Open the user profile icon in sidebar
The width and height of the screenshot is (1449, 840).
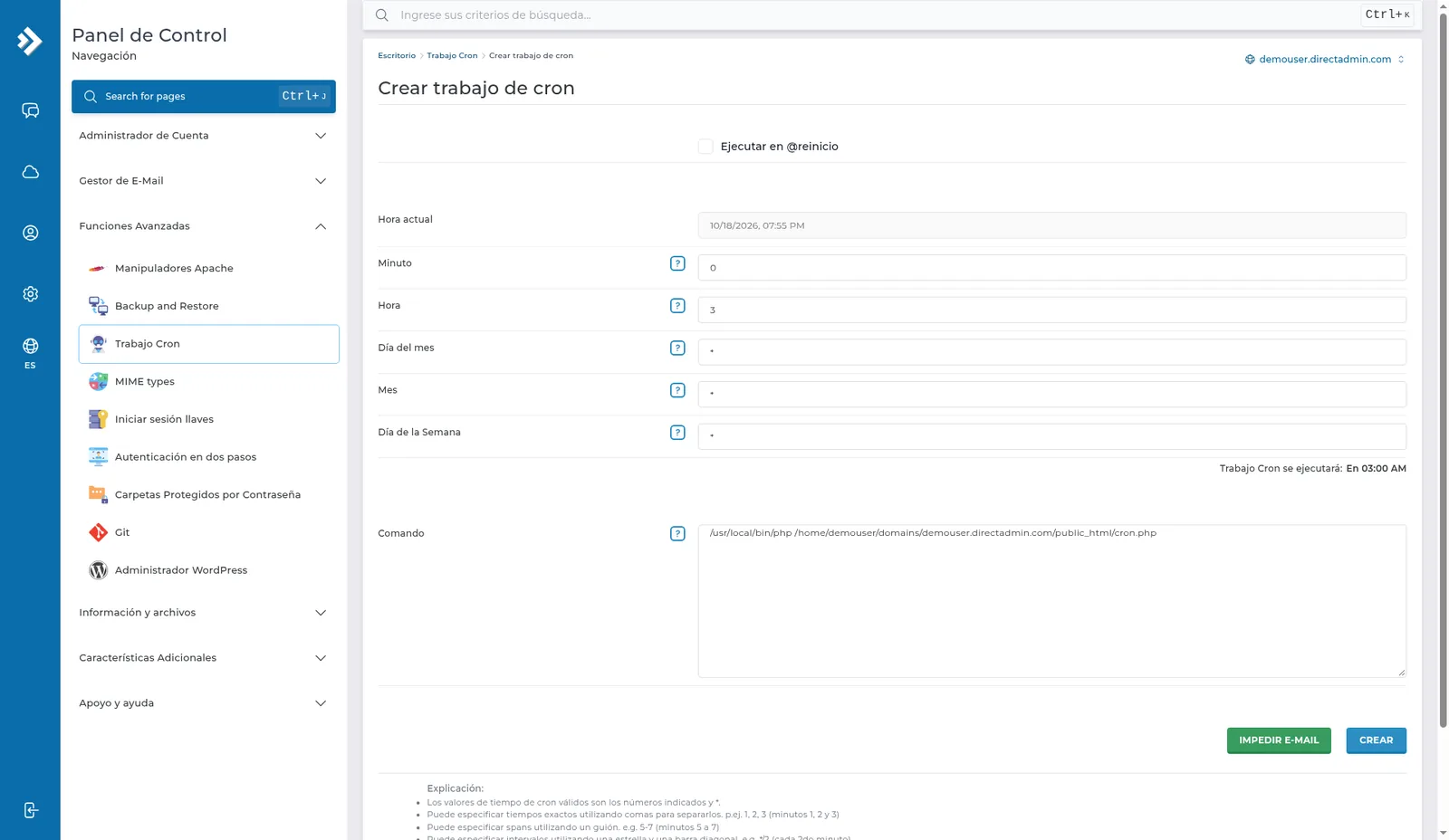tap(30, 233)
